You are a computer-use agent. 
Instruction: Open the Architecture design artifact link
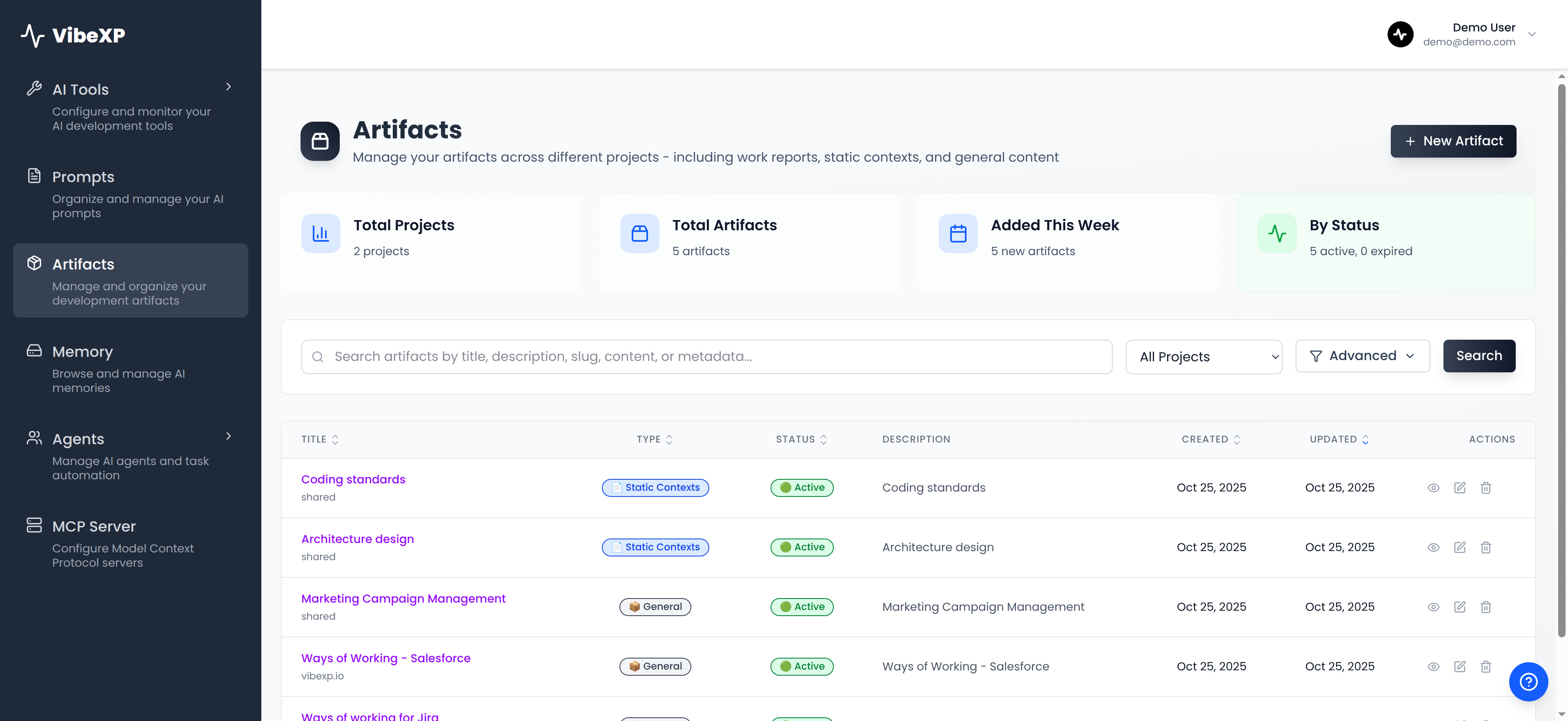click(357, 539)
